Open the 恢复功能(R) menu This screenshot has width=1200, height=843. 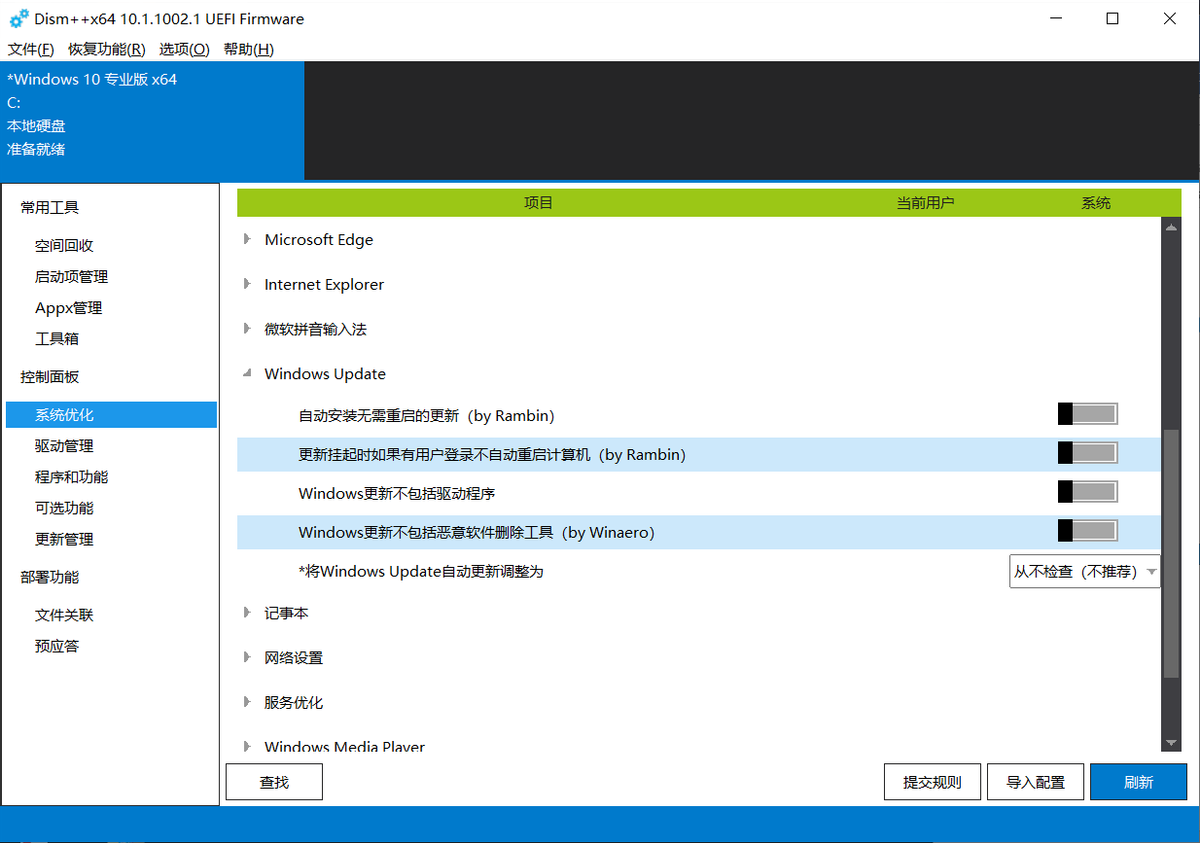[x=106, y=49]
